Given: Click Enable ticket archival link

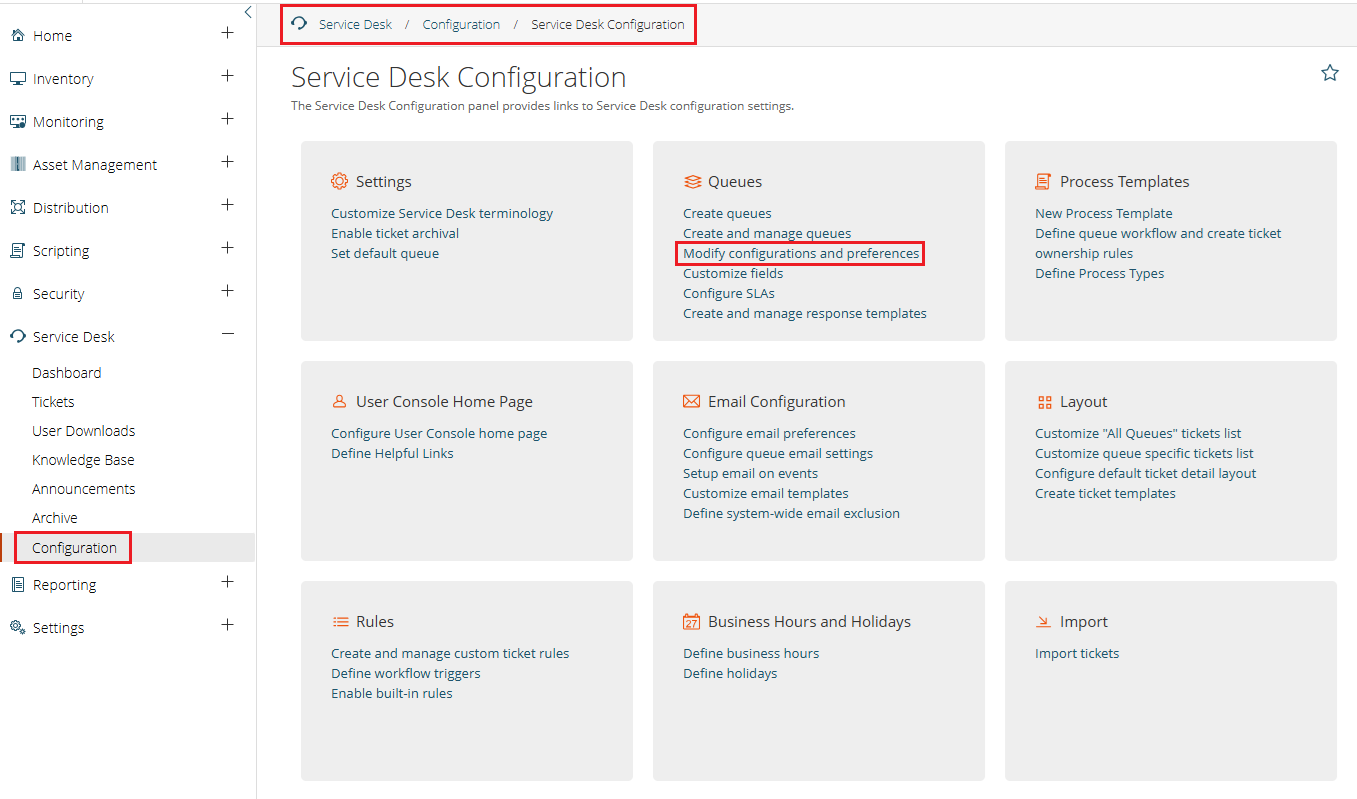Looking at the screenshot, I should 395,233.
